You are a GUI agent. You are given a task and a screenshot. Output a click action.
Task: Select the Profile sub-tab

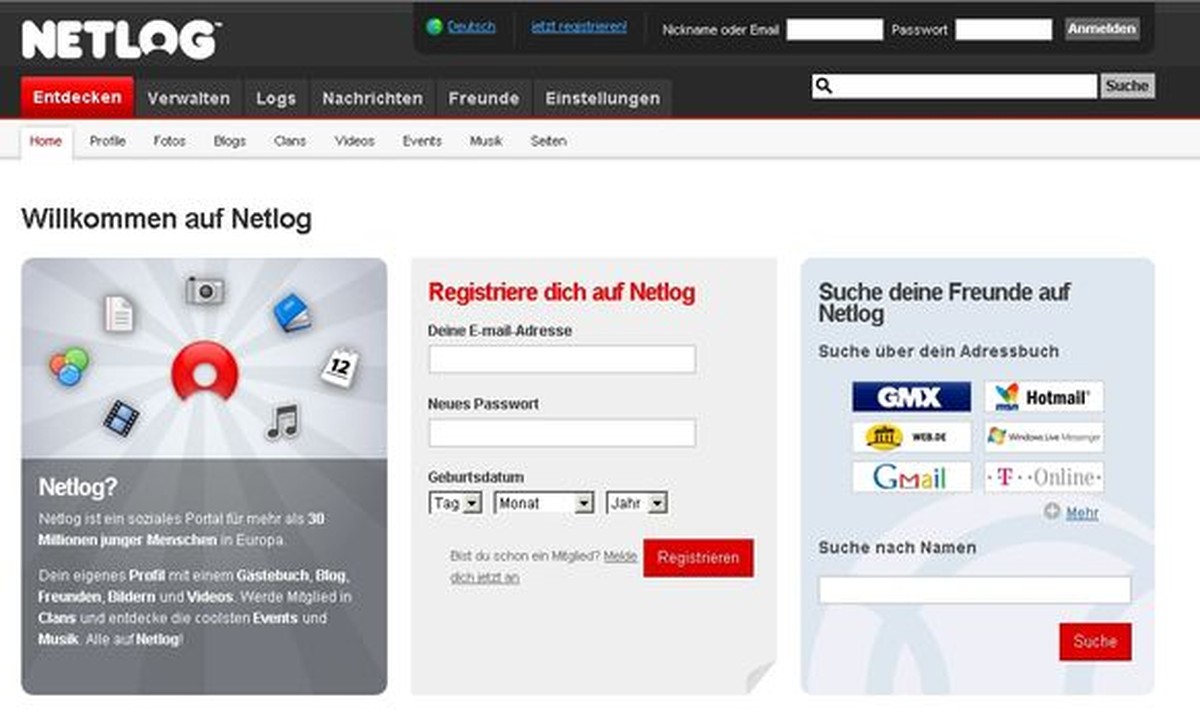coord(108,141)
